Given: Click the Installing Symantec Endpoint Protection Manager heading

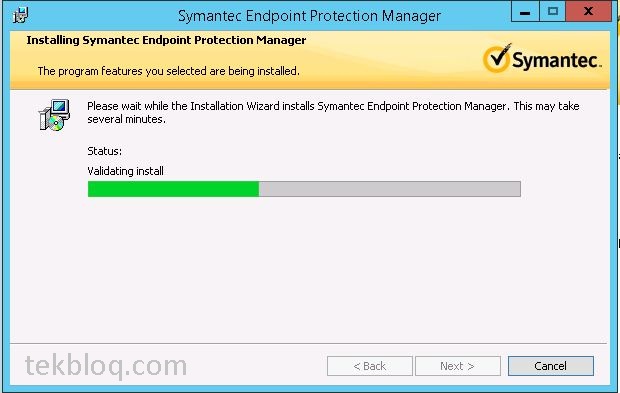Looking at the screenshot, I should [166, 40].
